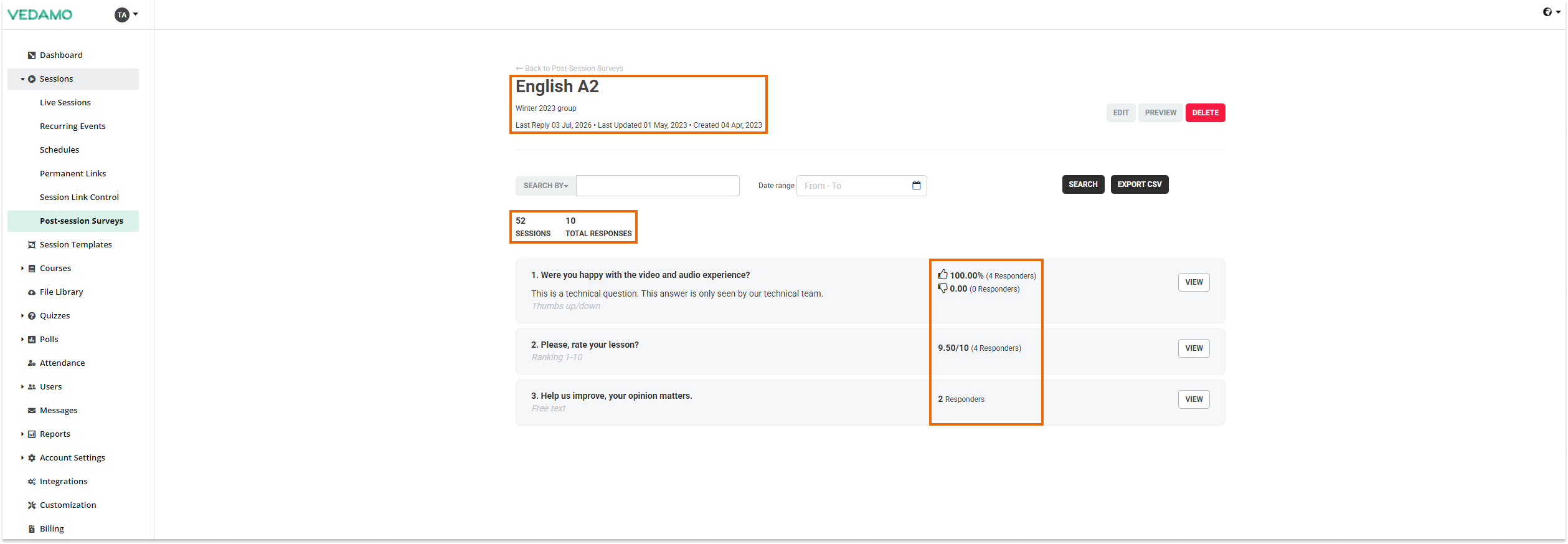Open the SEARCH BY dropdown

pos(545,186)
